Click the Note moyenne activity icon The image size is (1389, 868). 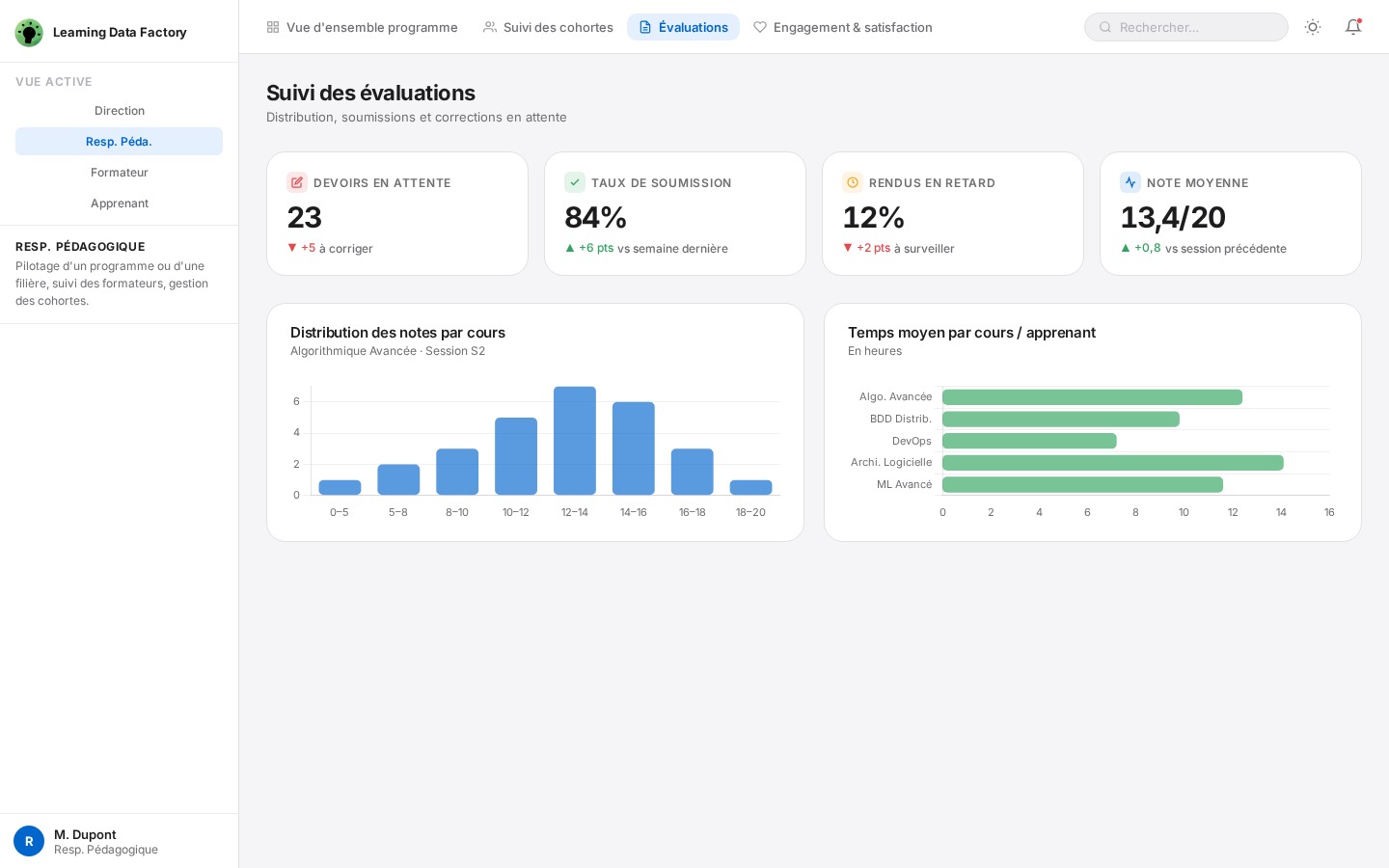pos(1130,182)
